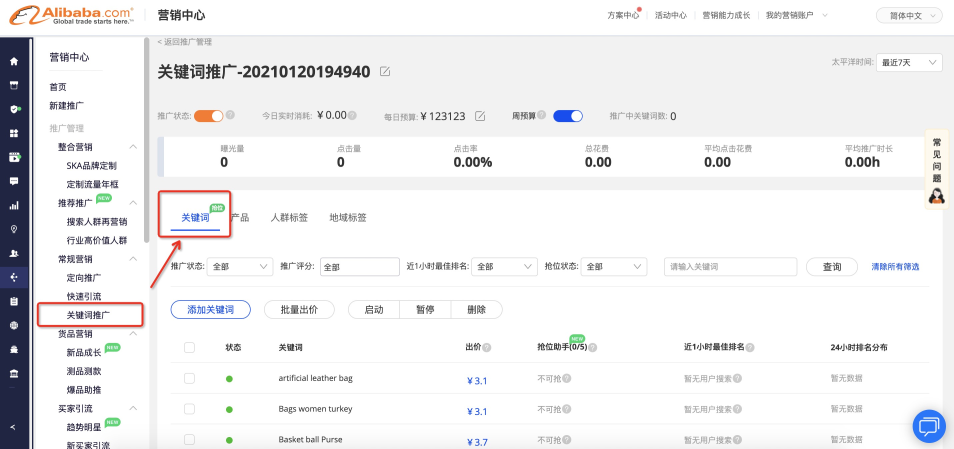Click the edit icon next to 每日预算
Screen dimensions: 954x449
[x=480, y=116]
